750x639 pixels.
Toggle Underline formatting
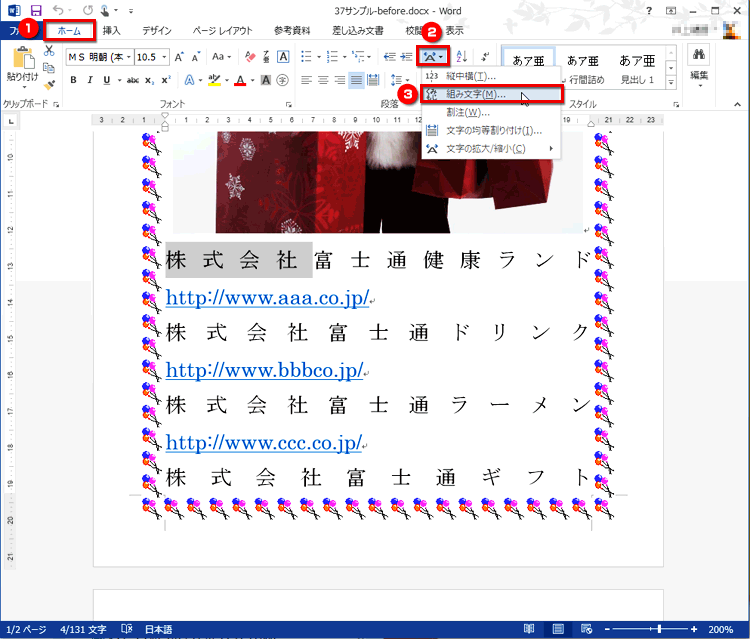pyautogui.click(x=106, y=80)
